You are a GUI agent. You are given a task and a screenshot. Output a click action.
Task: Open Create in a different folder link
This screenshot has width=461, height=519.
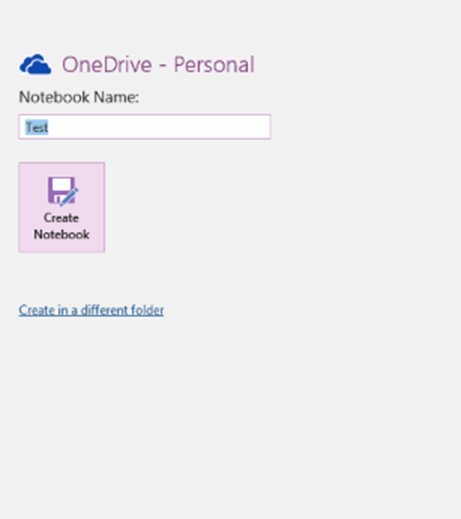91,310
